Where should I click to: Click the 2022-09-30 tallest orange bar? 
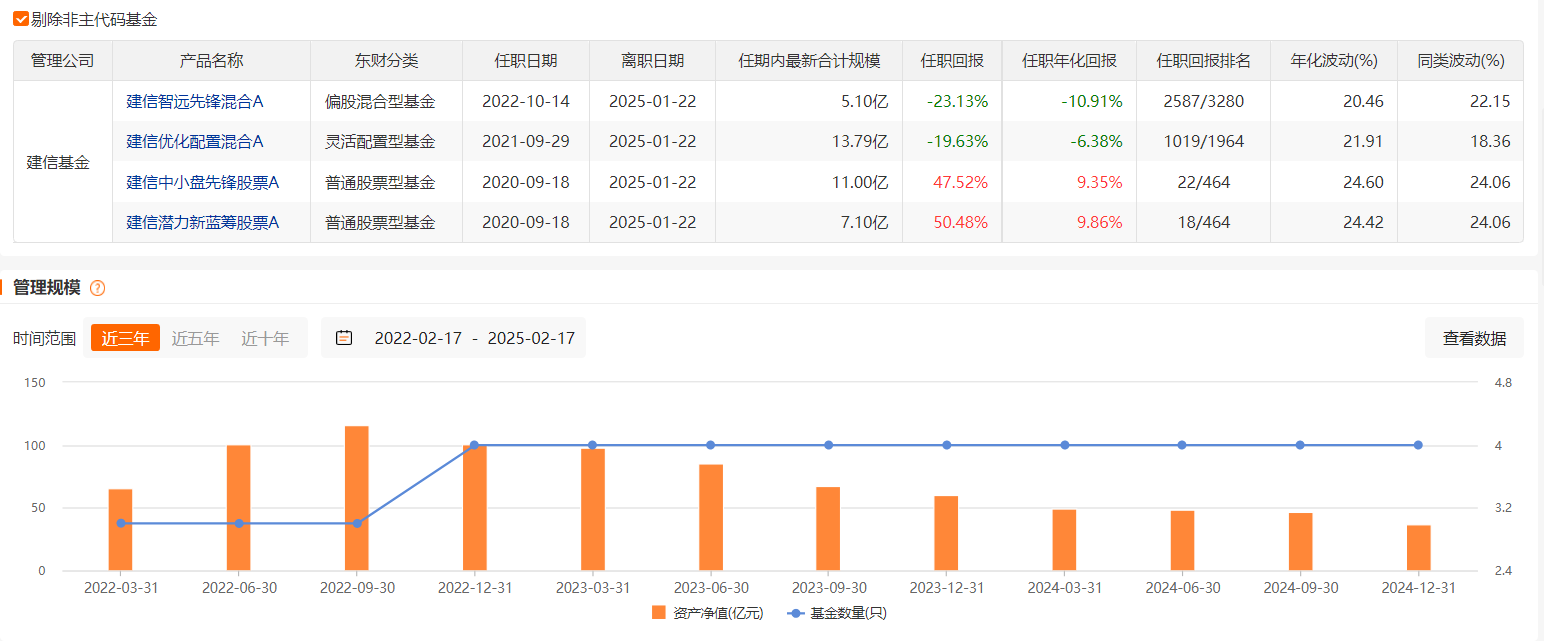357,498
